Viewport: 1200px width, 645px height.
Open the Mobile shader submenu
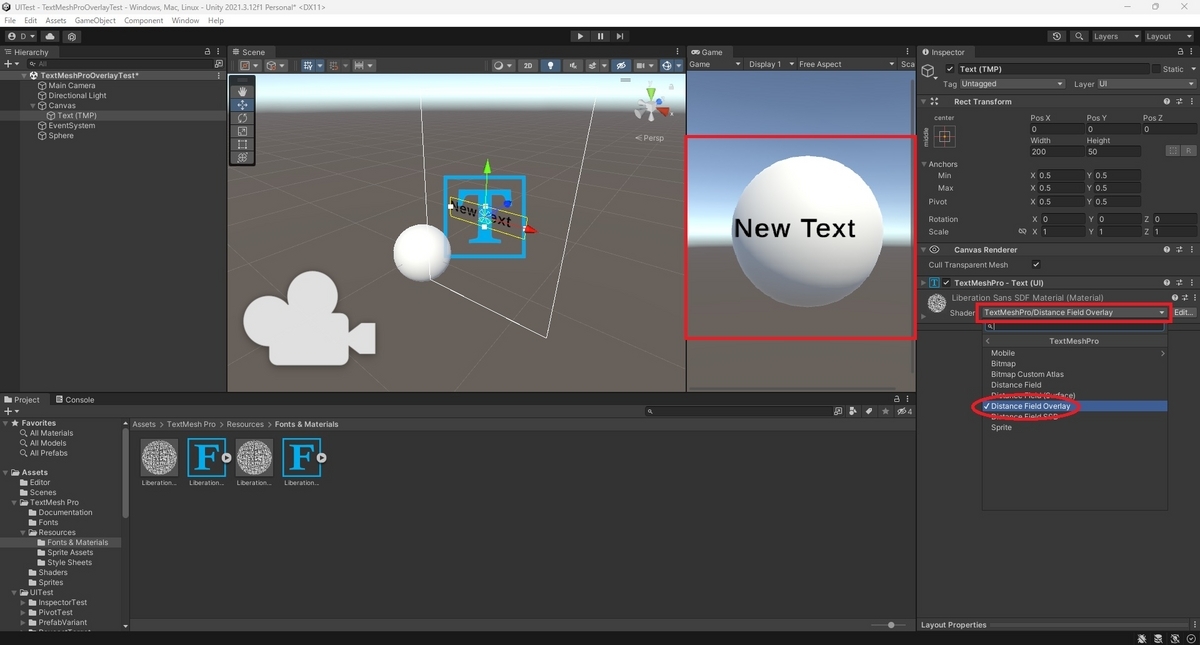[x=1075, y=353]
